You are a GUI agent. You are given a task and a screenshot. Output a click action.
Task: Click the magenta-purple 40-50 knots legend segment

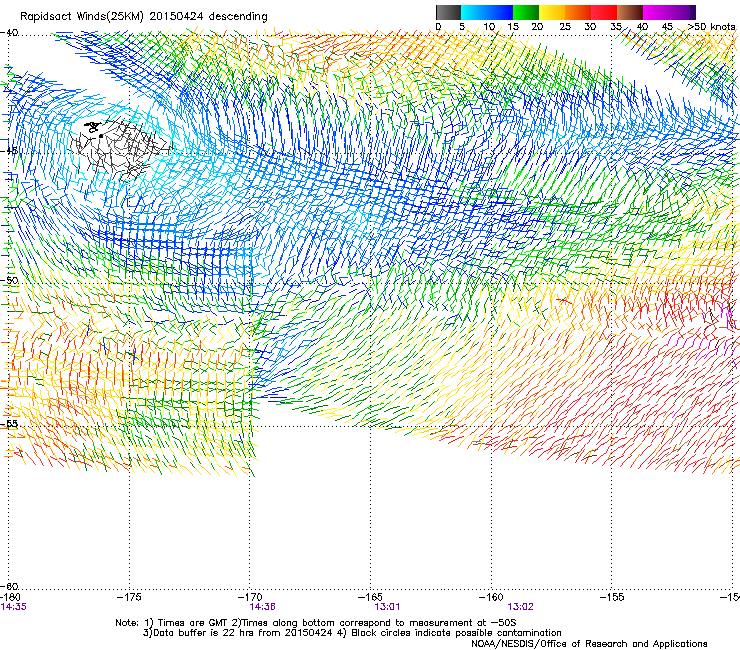669,12
